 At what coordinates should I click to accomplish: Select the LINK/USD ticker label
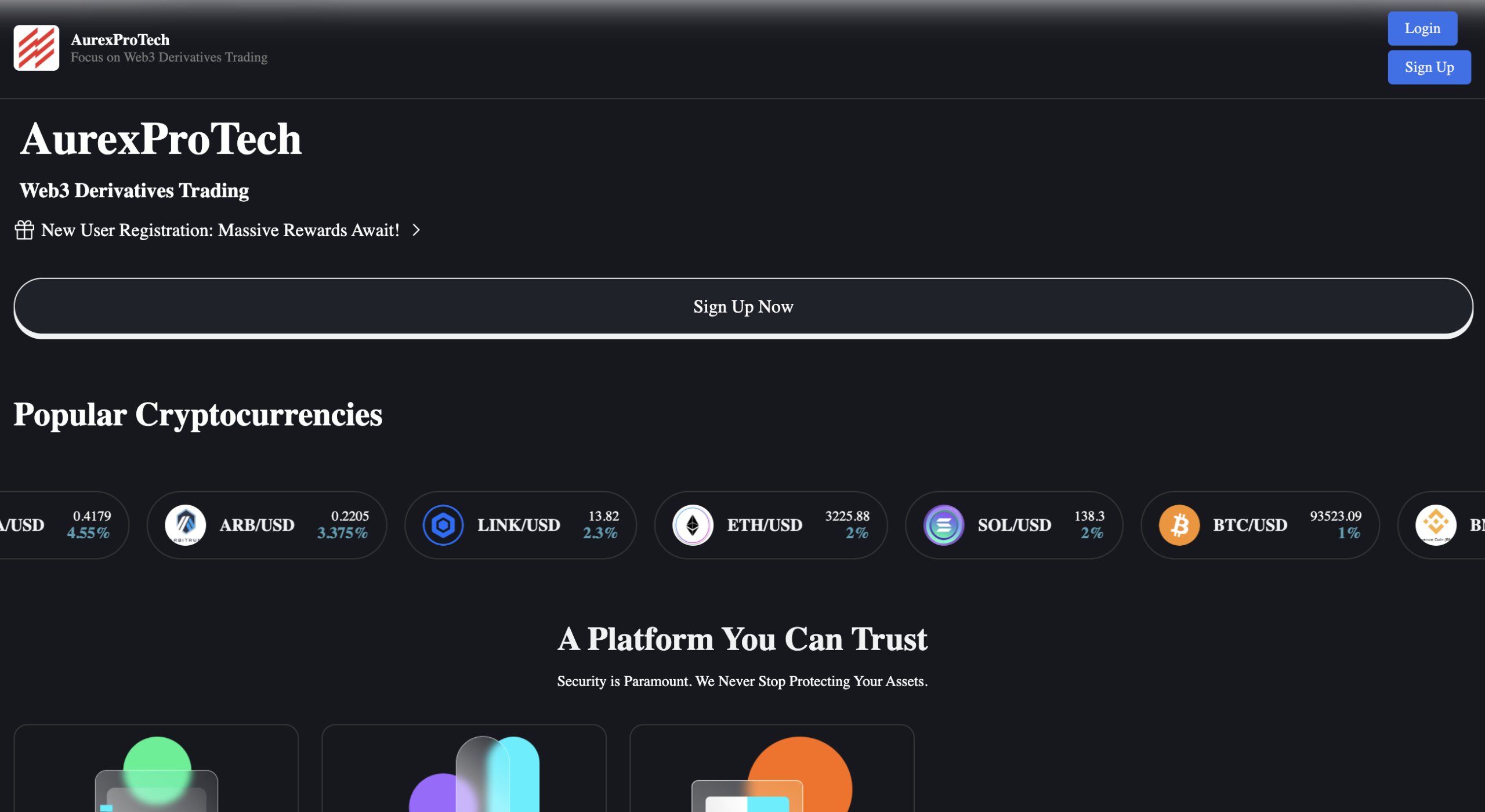tap(519, 525)
